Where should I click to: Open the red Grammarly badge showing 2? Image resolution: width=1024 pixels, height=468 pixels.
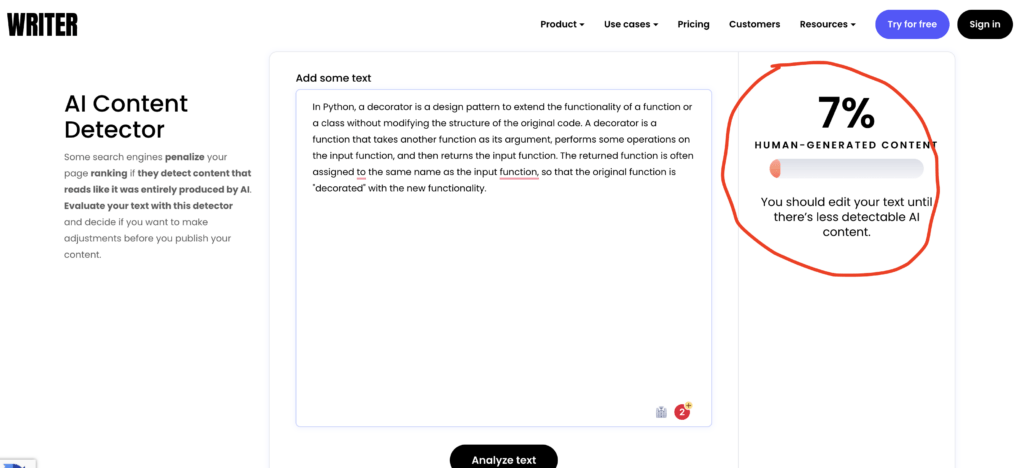click(x=682, y=412)
